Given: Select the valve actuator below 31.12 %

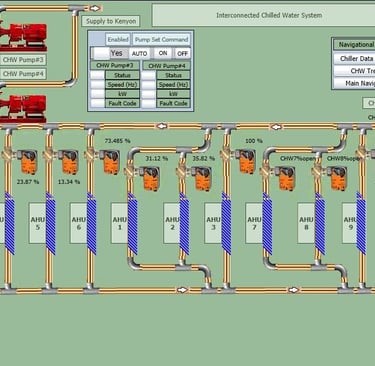Looking at the screenshot, I should click(x=151, y=178).
